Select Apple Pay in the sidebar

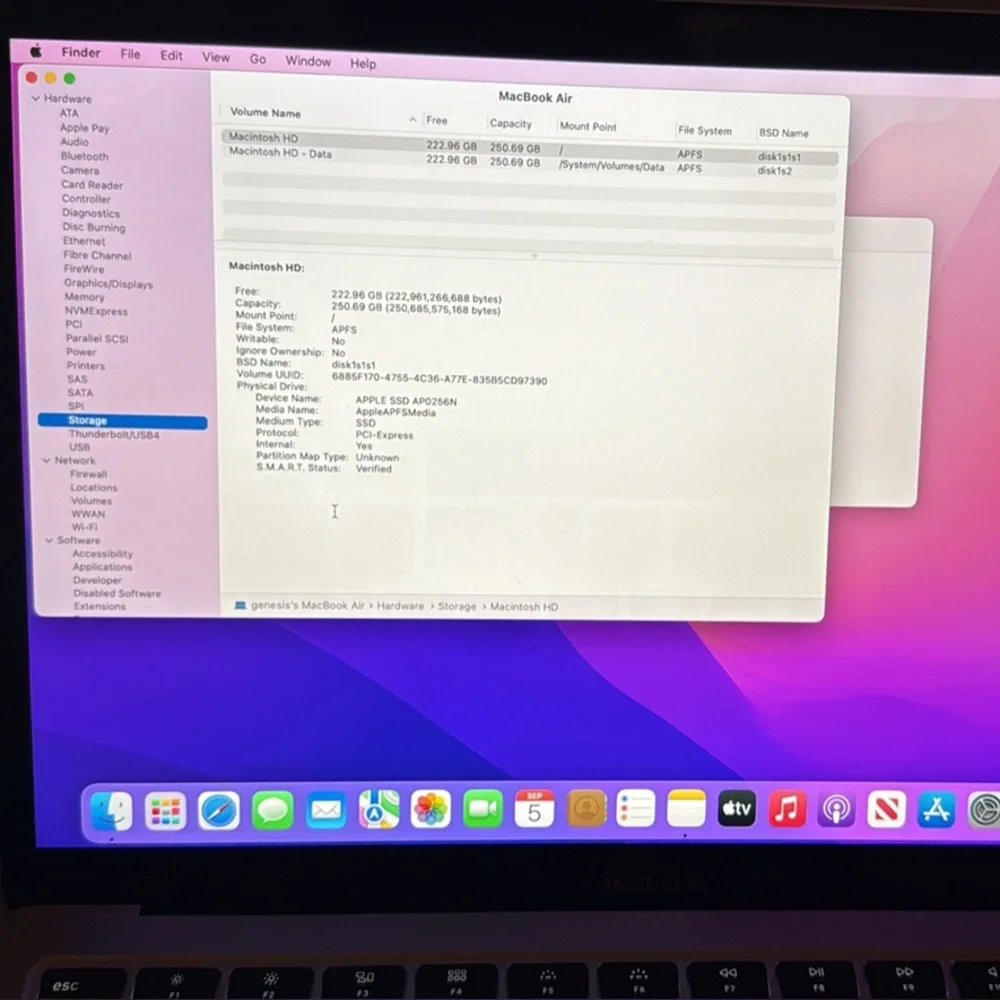[x=85, y=128]
